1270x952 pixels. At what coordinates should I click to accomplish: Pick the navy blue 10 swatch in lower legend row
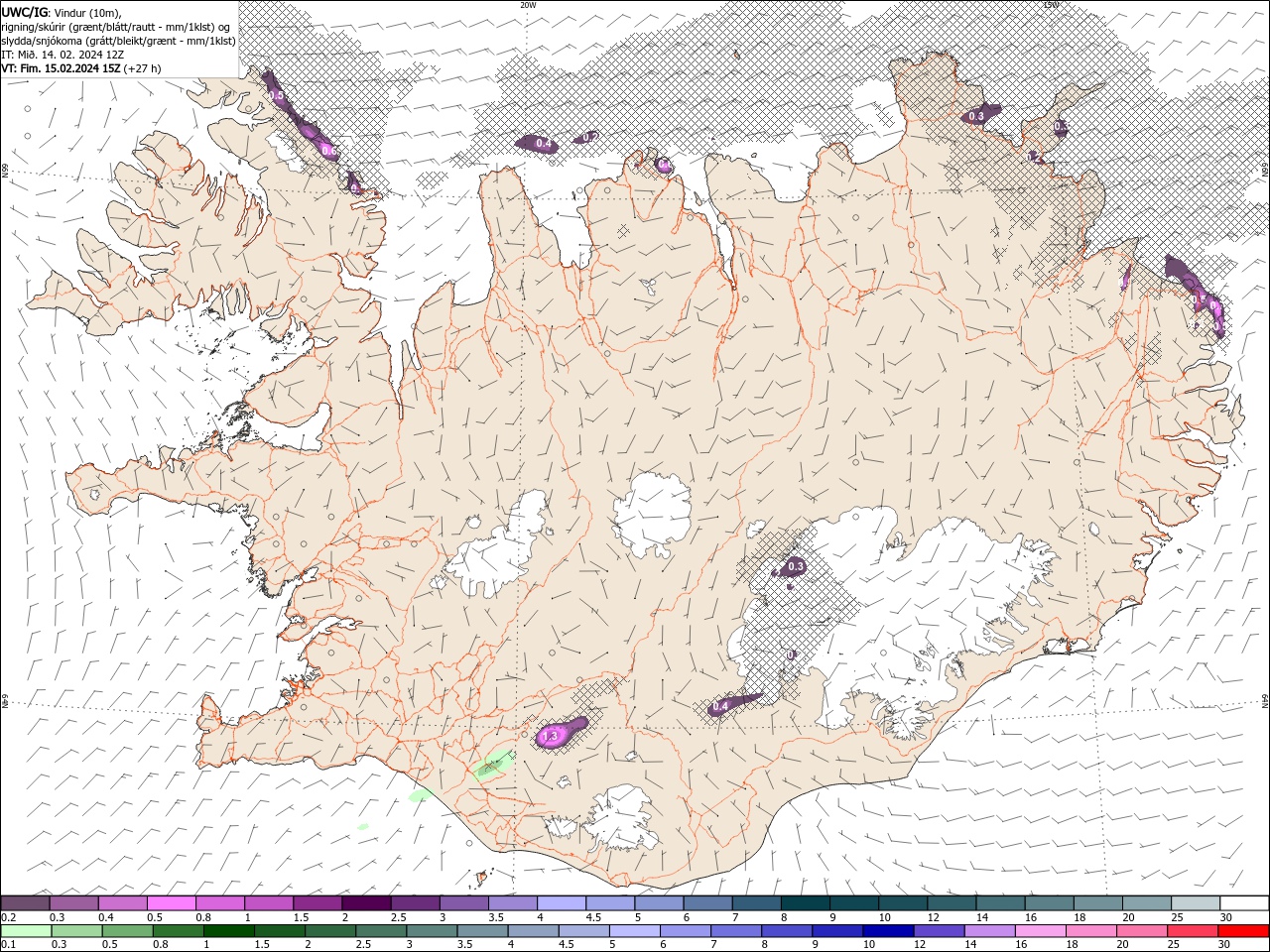point(887,931)
